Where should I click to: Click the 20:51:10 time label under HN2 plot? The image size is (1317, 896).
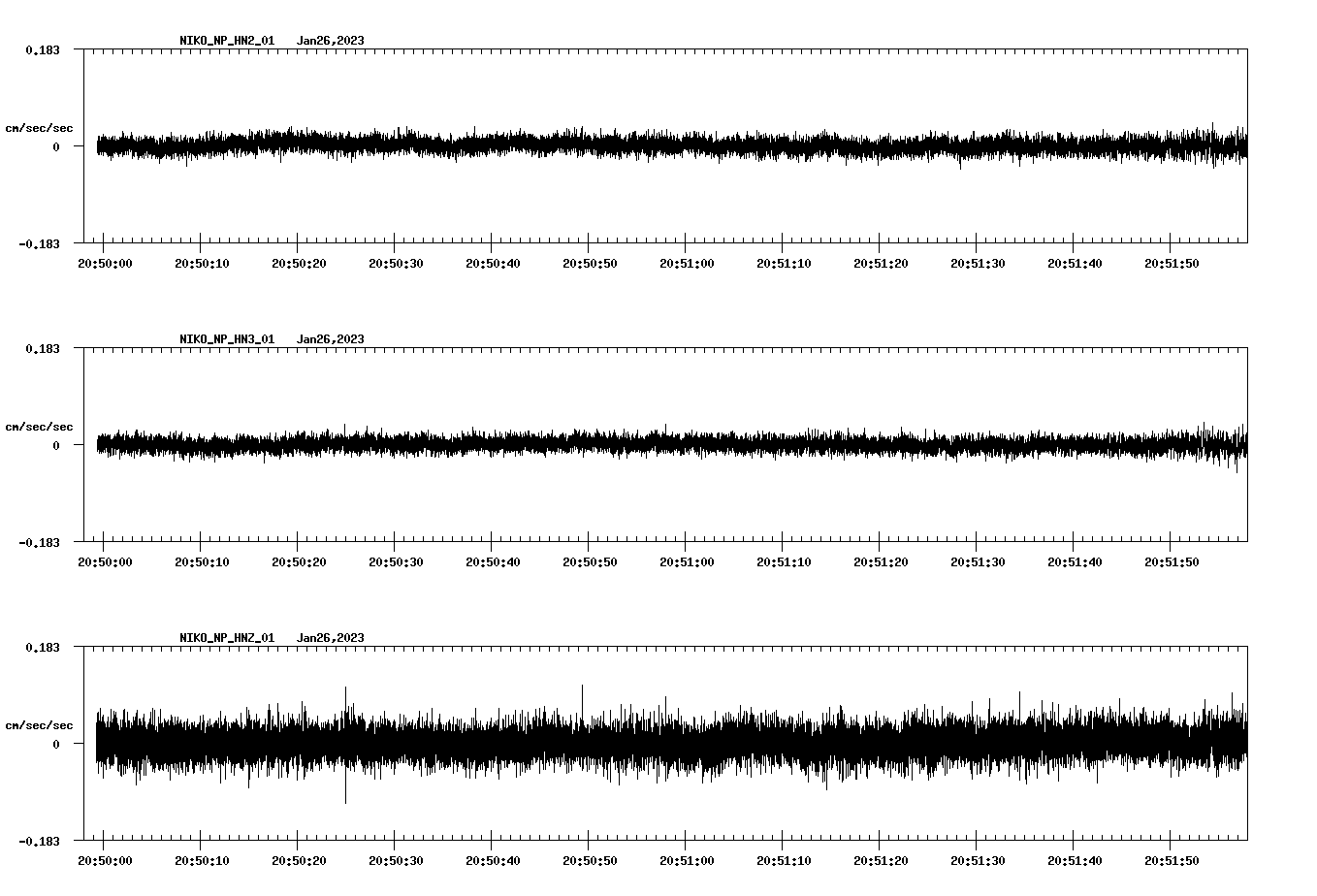(x=784, y=264)
